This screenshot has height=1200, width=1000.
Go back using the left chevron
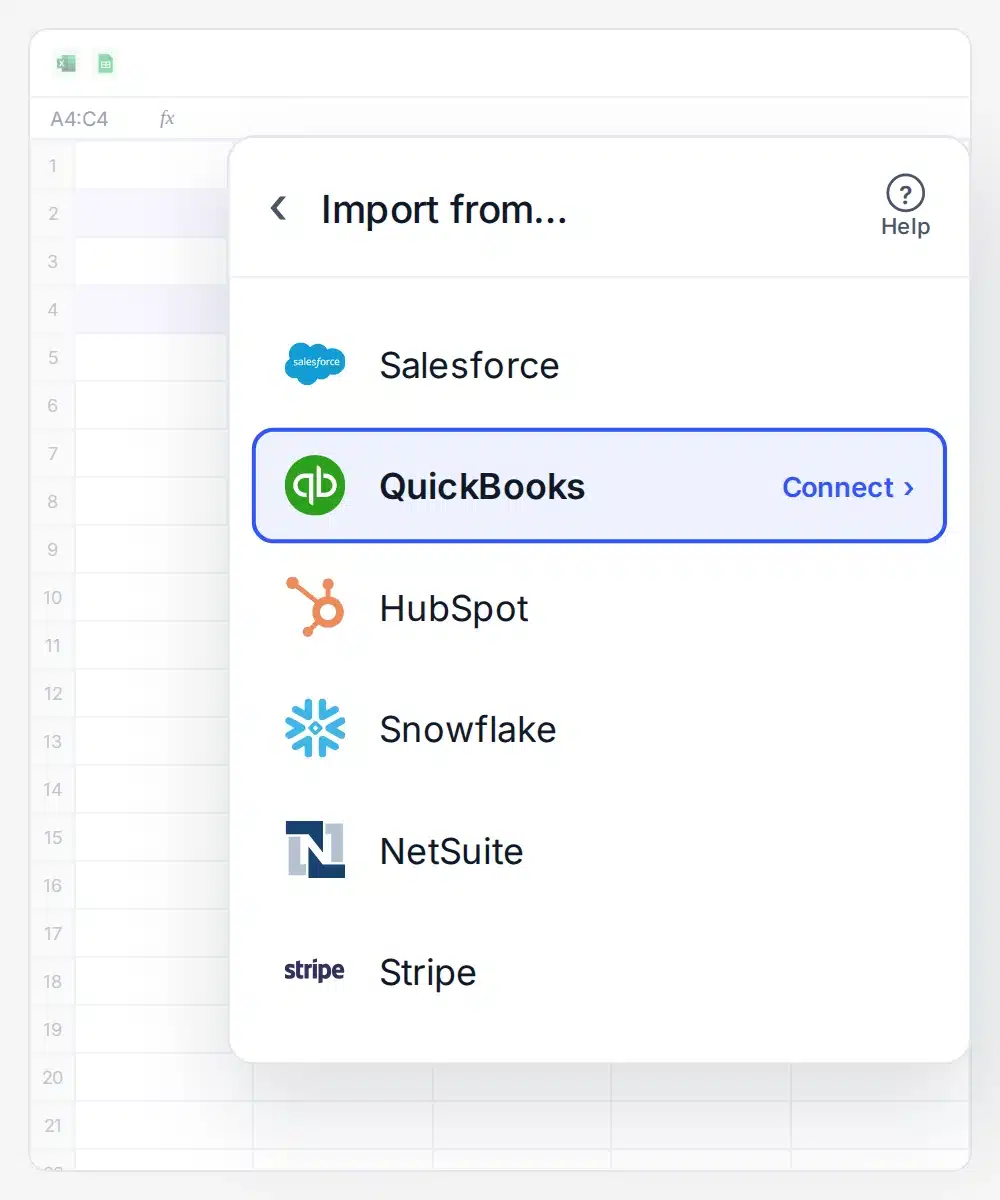[x=279, y=209]
